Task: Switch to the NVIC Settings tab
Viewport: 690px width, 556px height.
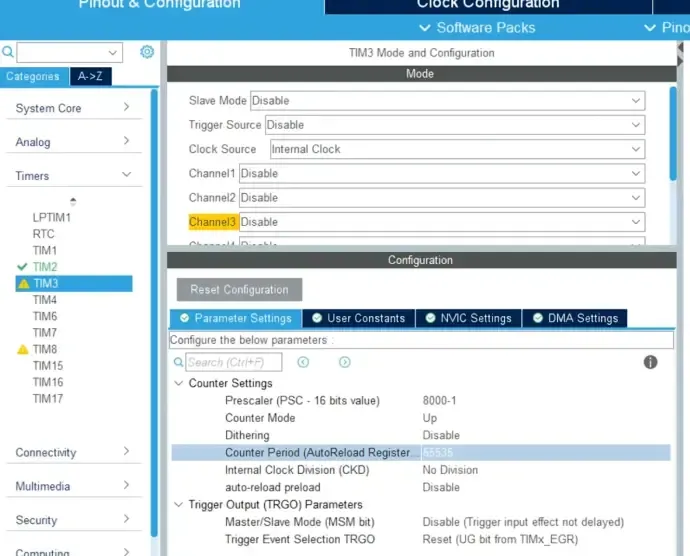Action: 468,318
